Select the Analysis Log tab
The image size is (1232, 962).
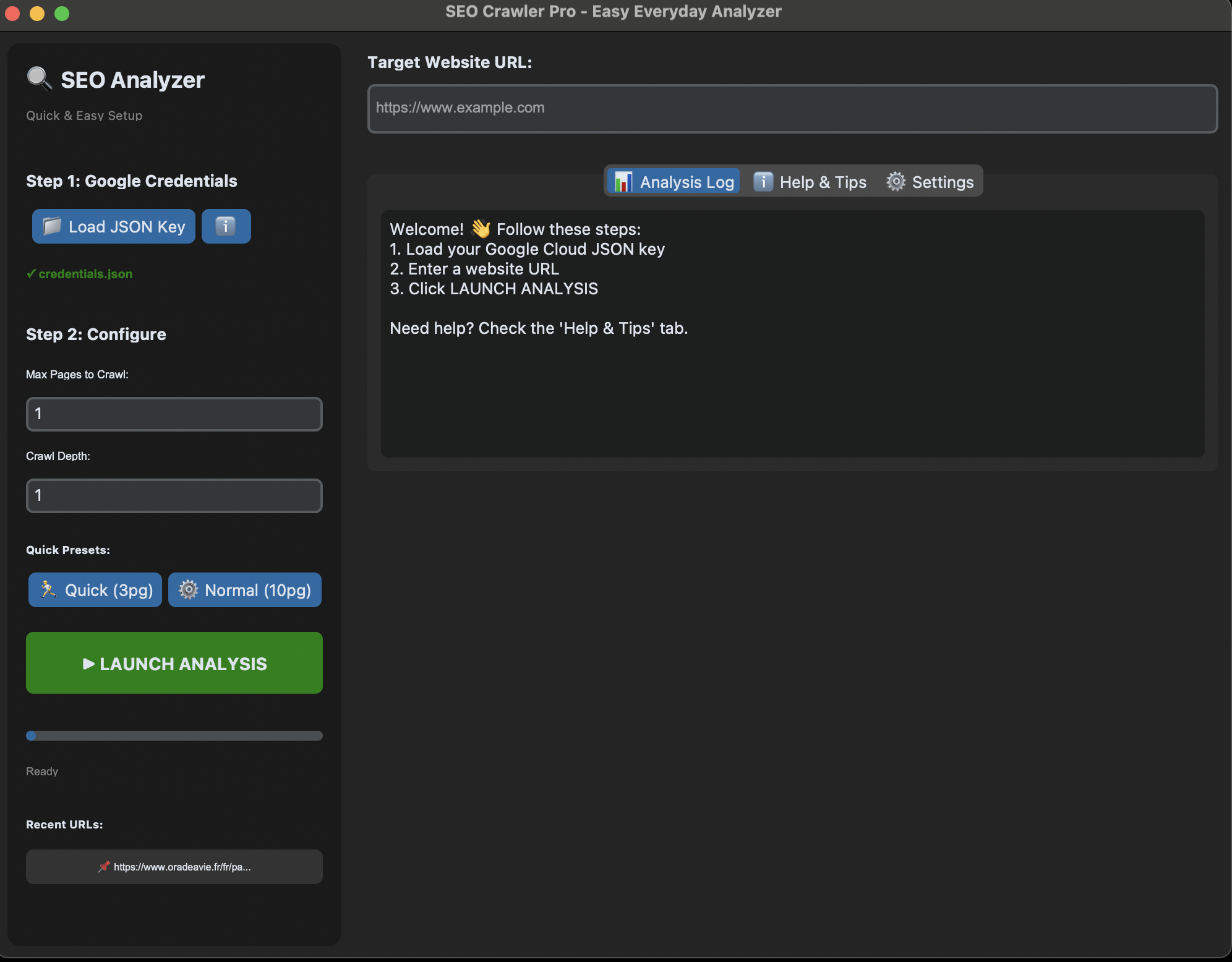(674, 182)
